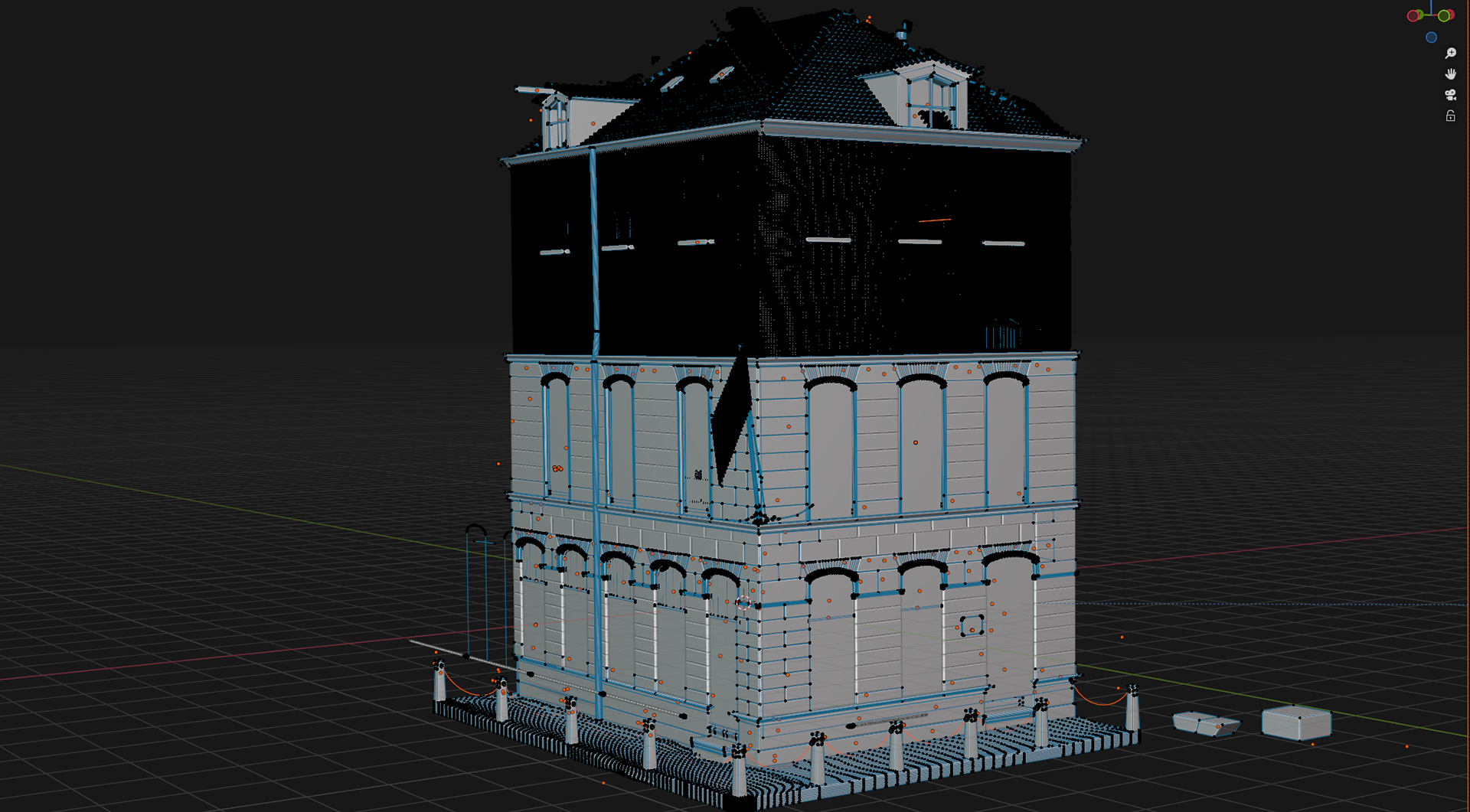Viewport: 1470px width, 812px height.
Task: Click the zoom magnifier viewport icon
Action: click(x=1450, y=54)
